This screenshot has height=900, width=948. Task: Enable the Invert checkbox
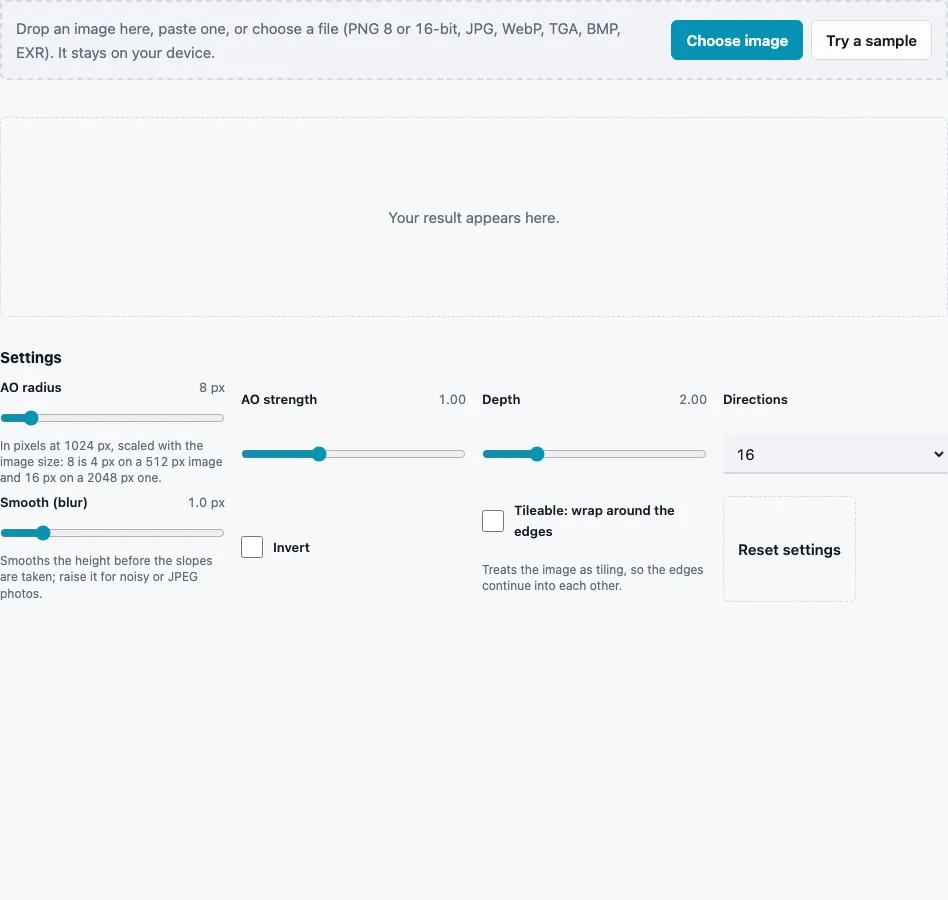252,547
